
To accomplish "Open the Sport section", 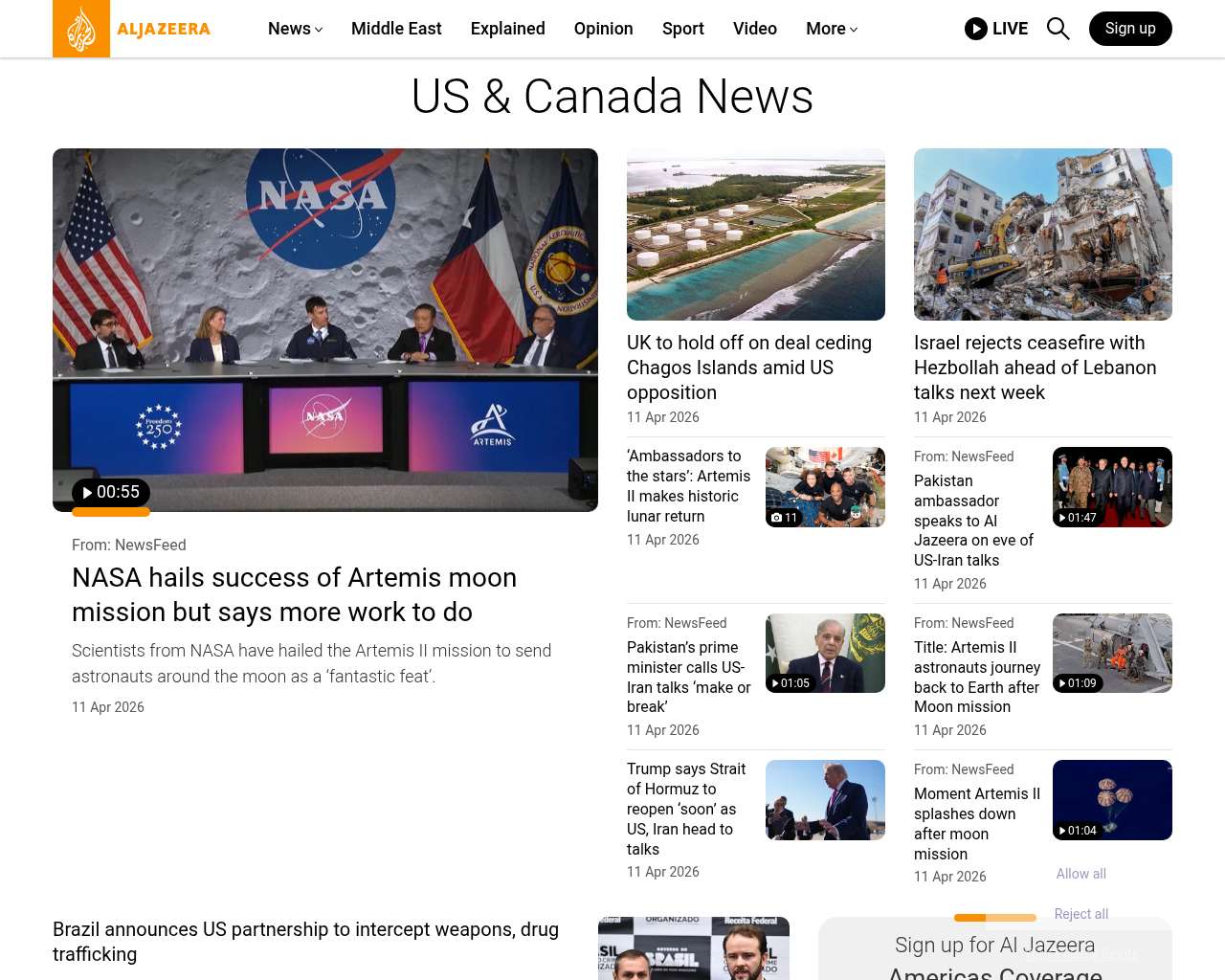I will [x=682, y=29].
